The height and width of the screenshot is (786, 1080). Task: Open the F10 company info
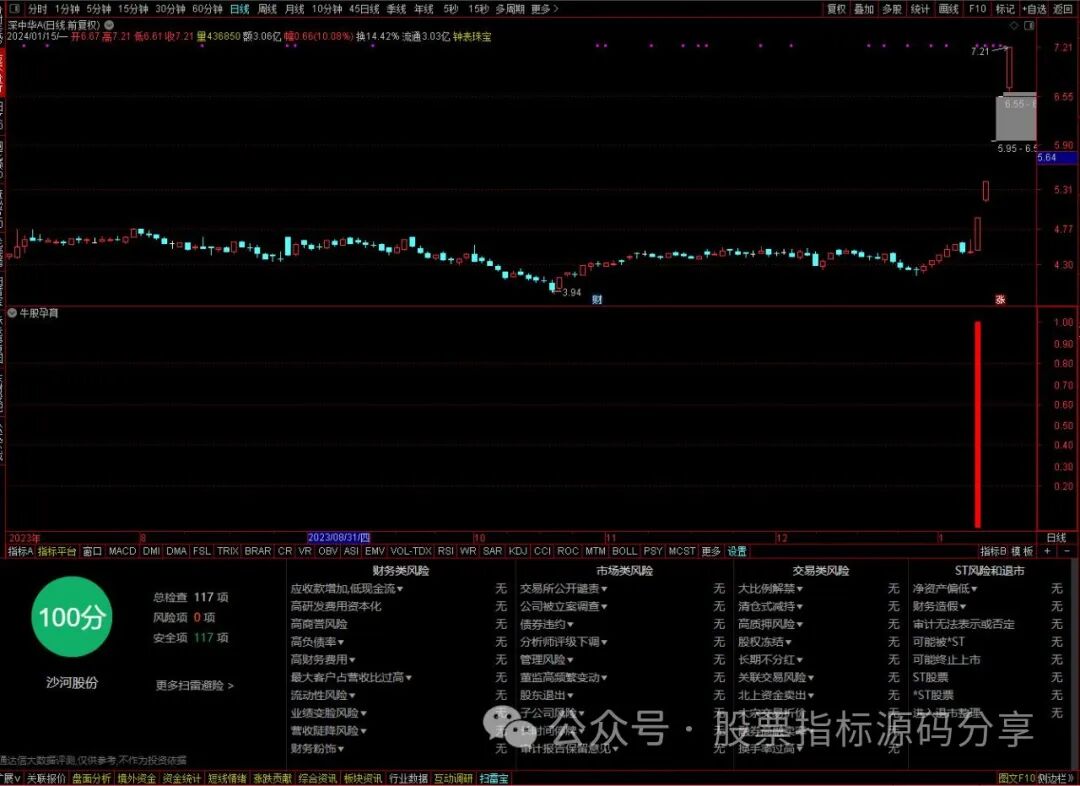point(977,9)
